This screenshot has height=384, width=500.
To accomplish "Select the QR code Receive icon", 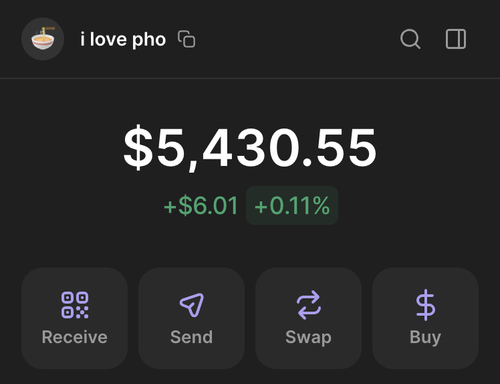I will (75, 305).
